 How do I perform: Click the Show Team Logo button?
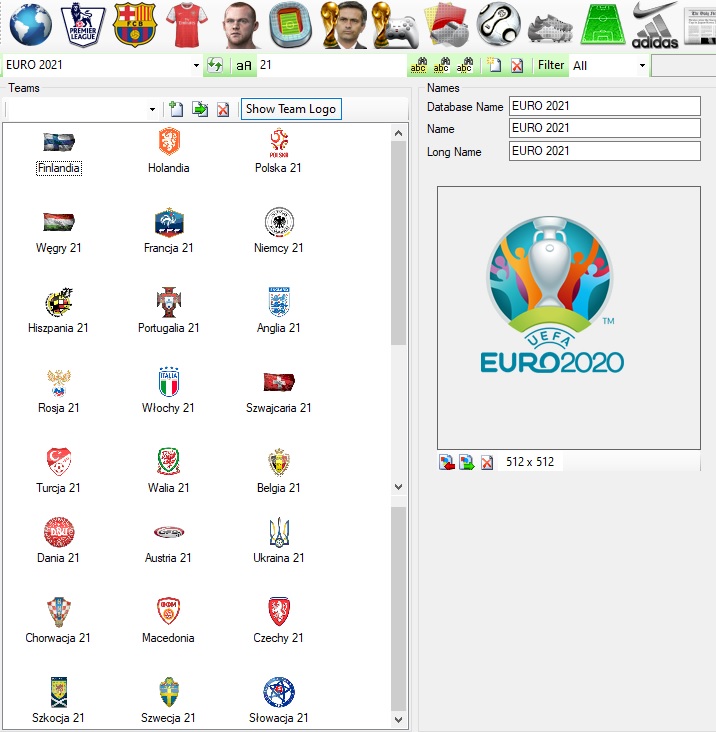coord(291,109)
